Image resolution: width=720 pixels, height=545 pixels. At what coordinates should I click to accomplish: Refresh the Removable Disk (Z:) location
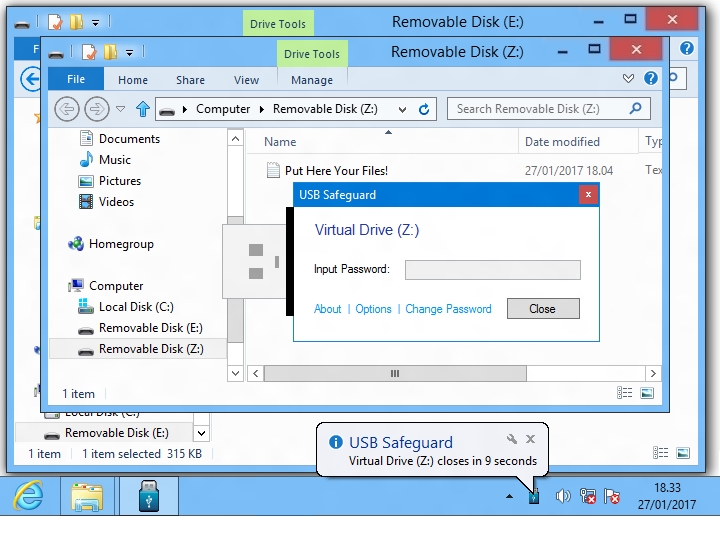click(424, 109)
